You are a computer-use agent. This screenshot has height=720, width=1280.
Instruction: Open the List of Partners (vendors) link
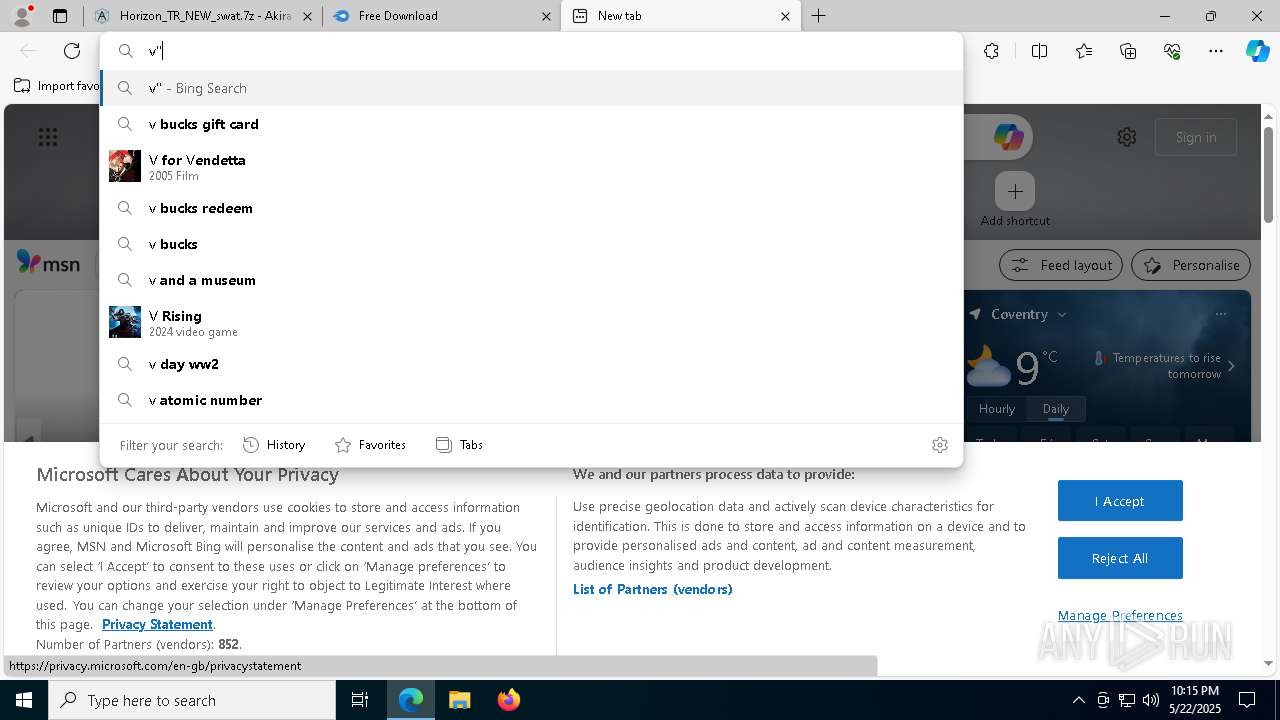[x=653, y=589]
